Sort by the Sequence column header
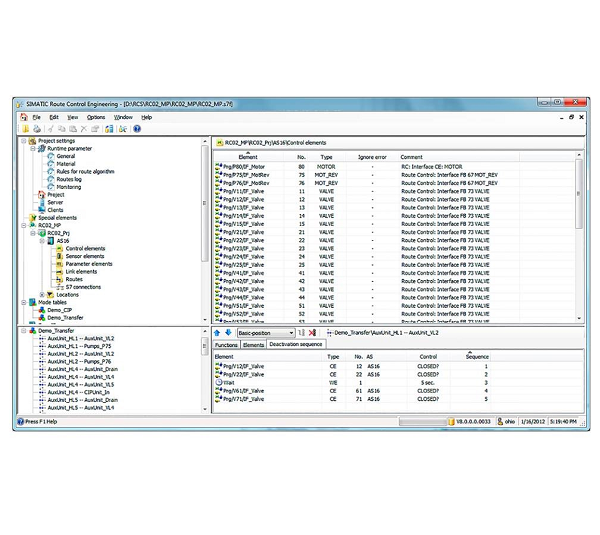 click(x=470, y=356)
